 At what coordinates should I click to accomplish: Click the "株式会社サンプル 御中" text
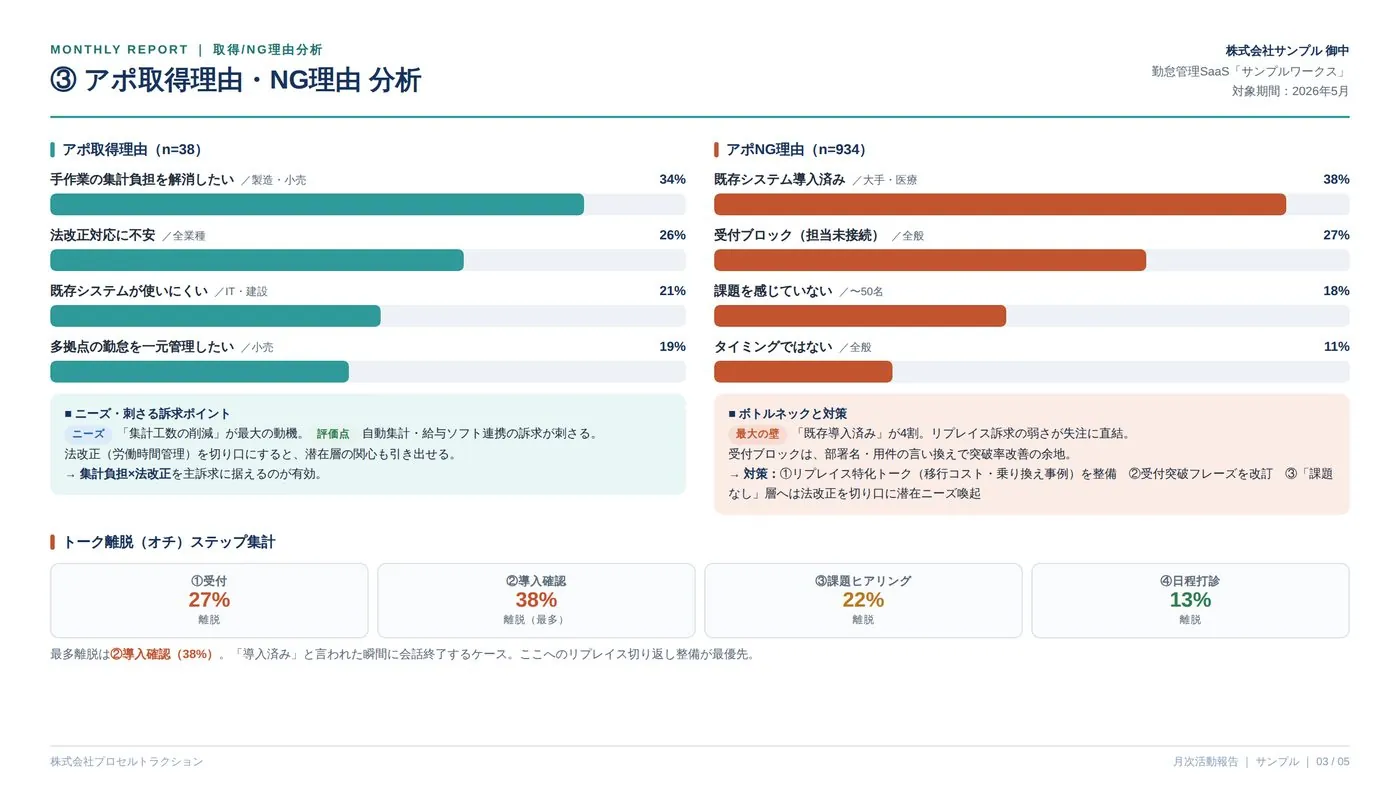click(x=1287, y=51)
